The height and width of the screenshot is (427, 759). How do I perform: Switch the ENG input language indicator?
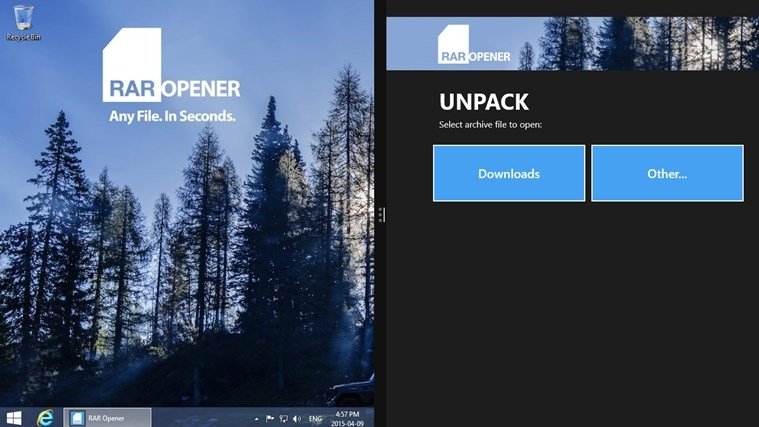coord(315,419)
